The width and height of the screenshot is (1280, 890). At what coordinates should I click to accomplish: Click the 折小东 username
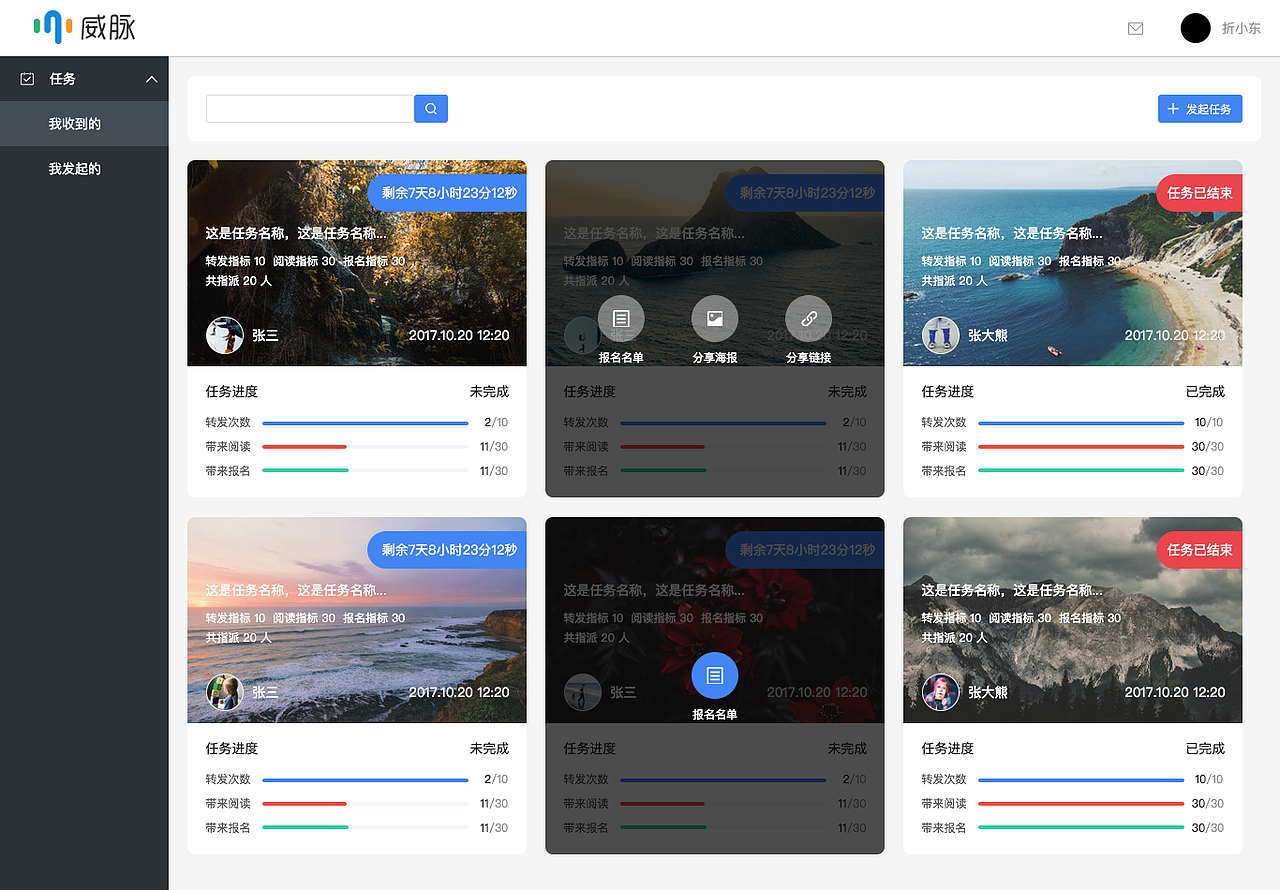(x=1241, y=29)
